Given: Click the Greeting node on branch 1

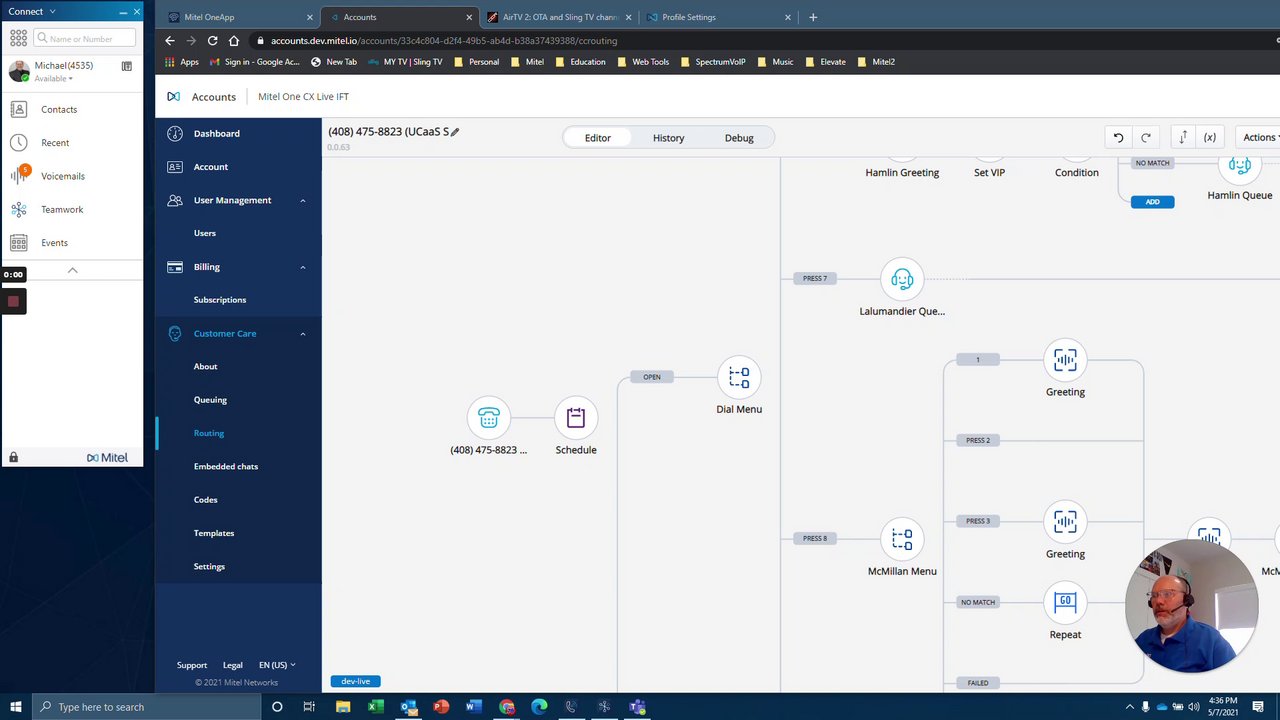Looking at the screenshot, I should point(1065,360).
